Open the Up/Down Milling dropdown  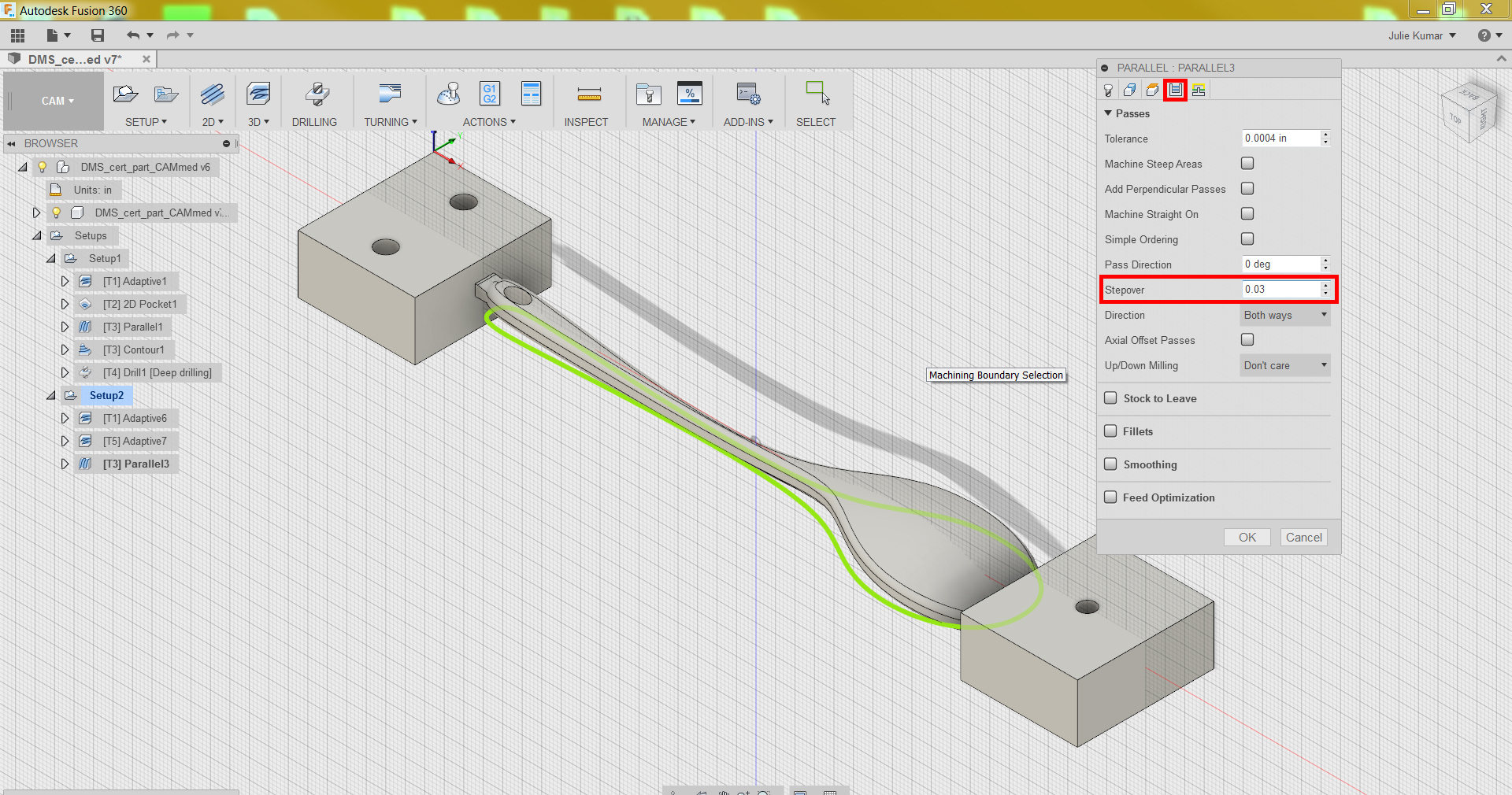pyautogui.click(x=1285, y=365)
